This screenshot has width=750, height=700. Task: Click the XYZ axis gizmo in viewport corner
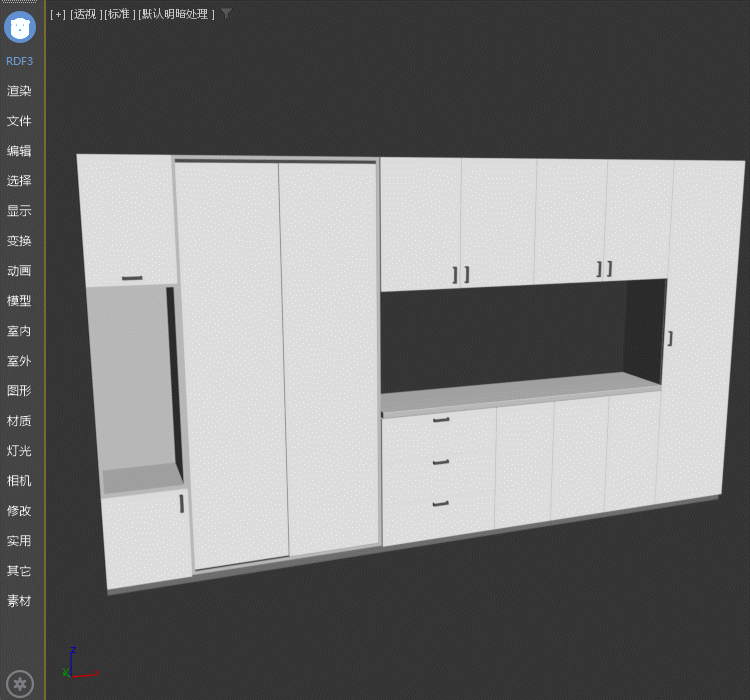pos(77,665)
